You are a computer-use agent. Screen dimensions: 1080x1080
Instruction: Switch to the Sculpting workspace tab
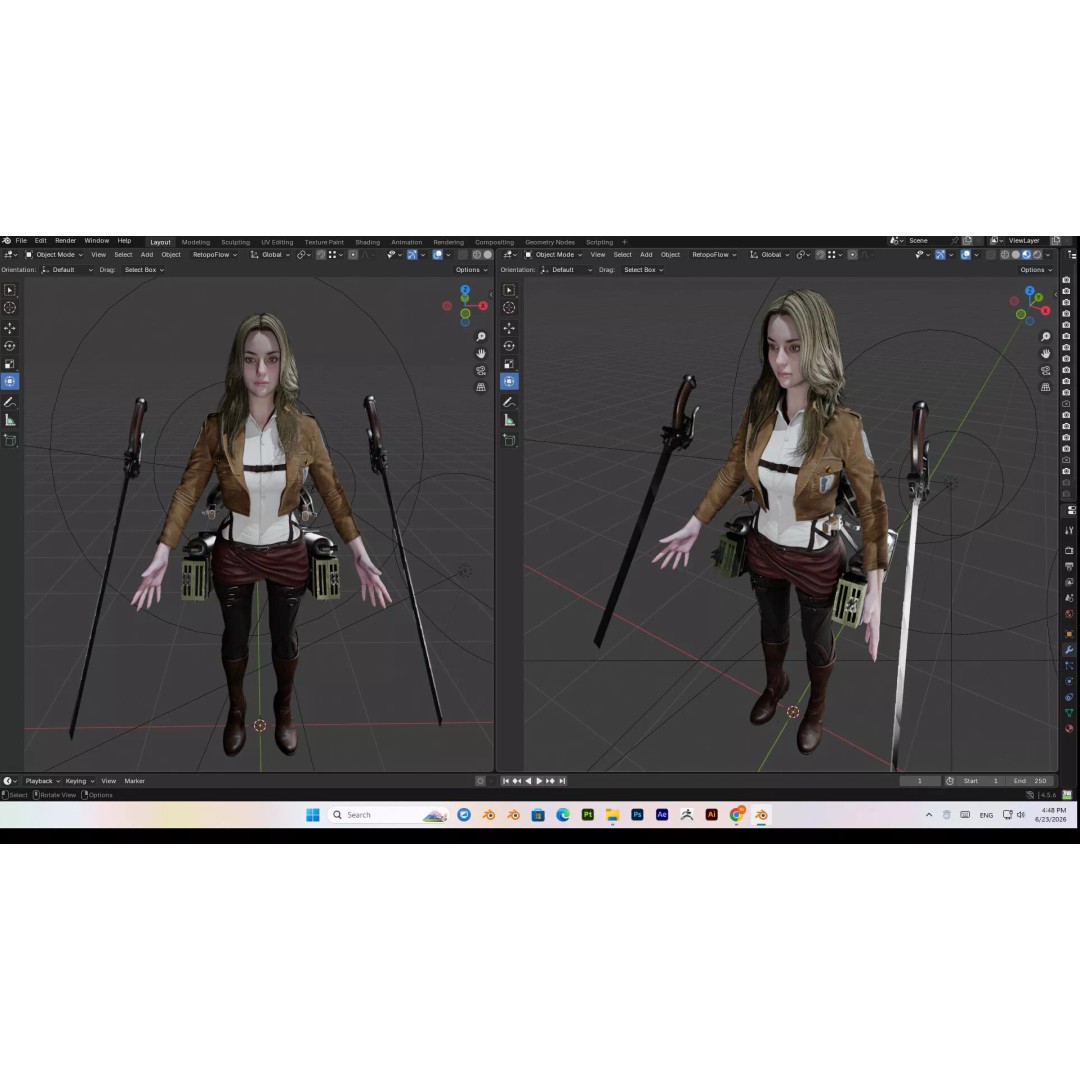[236, 242]
